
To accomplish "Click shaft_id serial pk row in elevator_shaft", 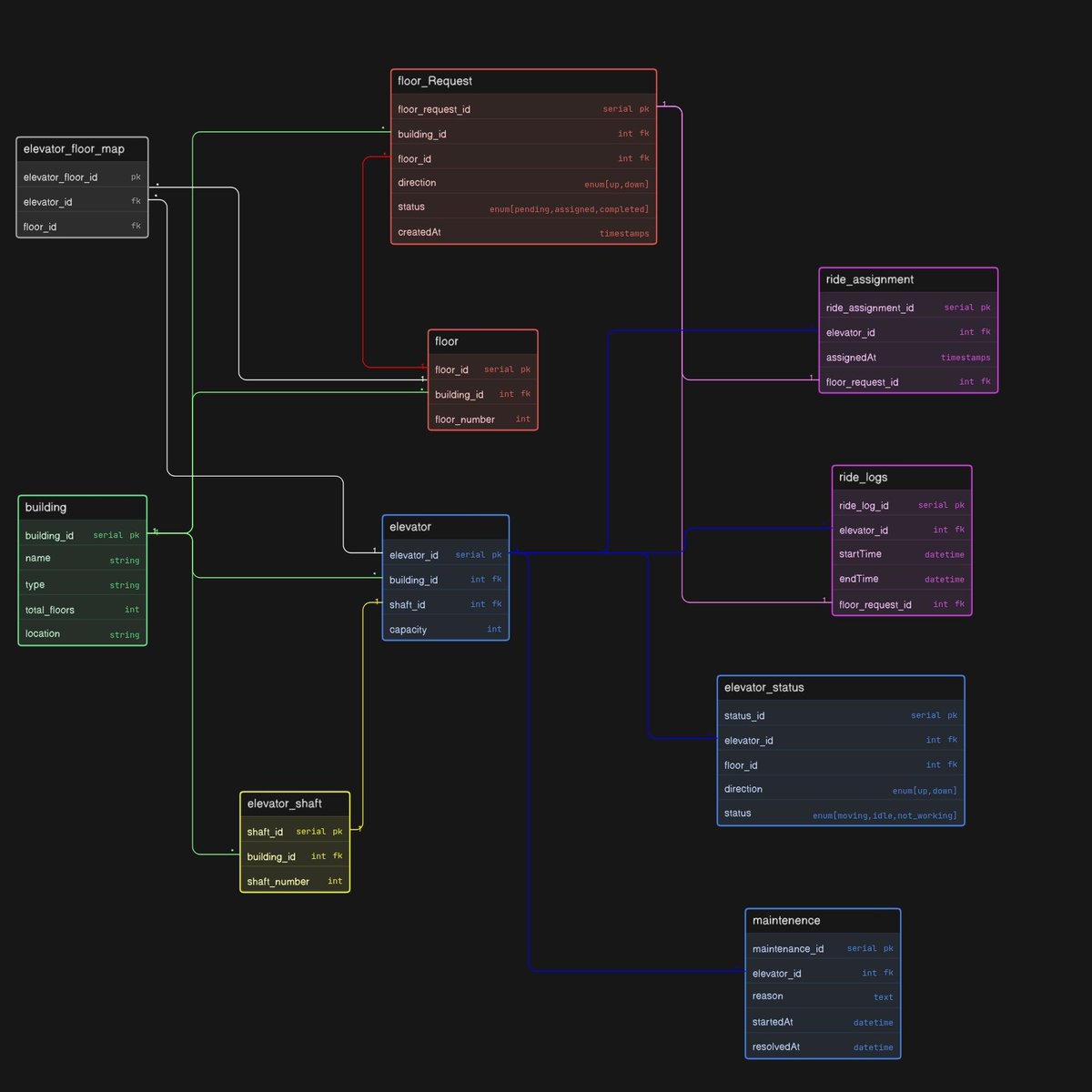I will tap(295, 831).
